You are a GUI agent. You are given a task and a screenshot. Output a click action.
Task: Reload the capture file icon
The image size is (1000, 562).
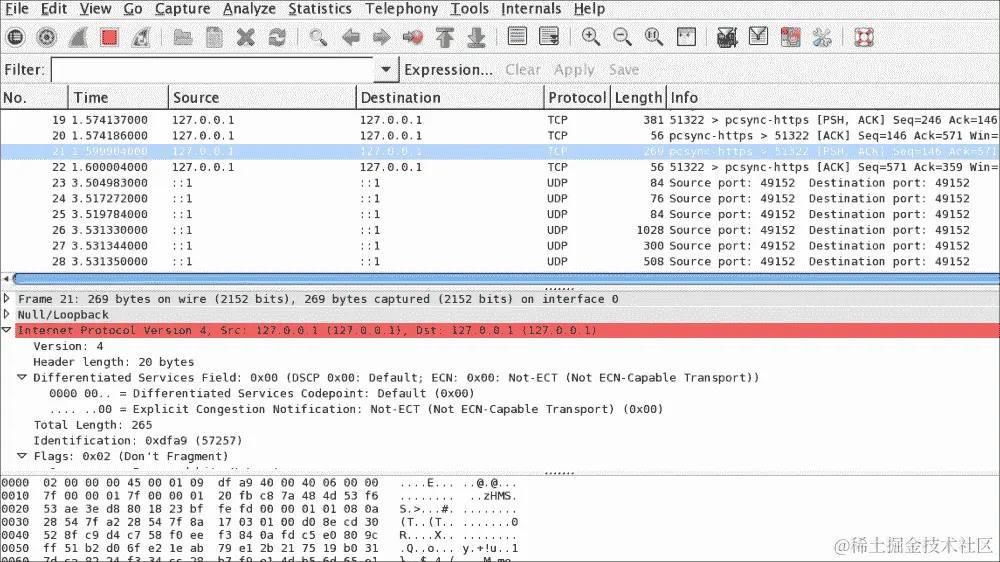pyautogui.click(x=277, y=38)
